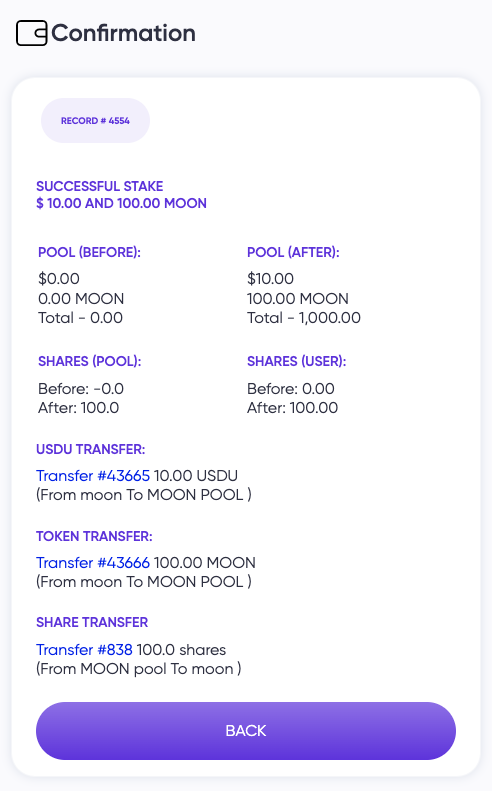The height and width of the screenshot is (791, 492).
Task: Click the POOL (AFTER) label
Action: click(x=293, y=252)
